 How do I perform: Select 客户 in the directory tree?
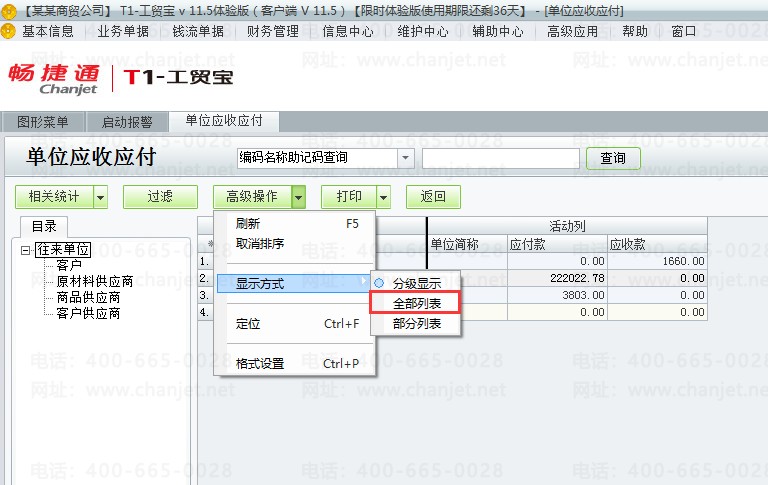(69, 266)
